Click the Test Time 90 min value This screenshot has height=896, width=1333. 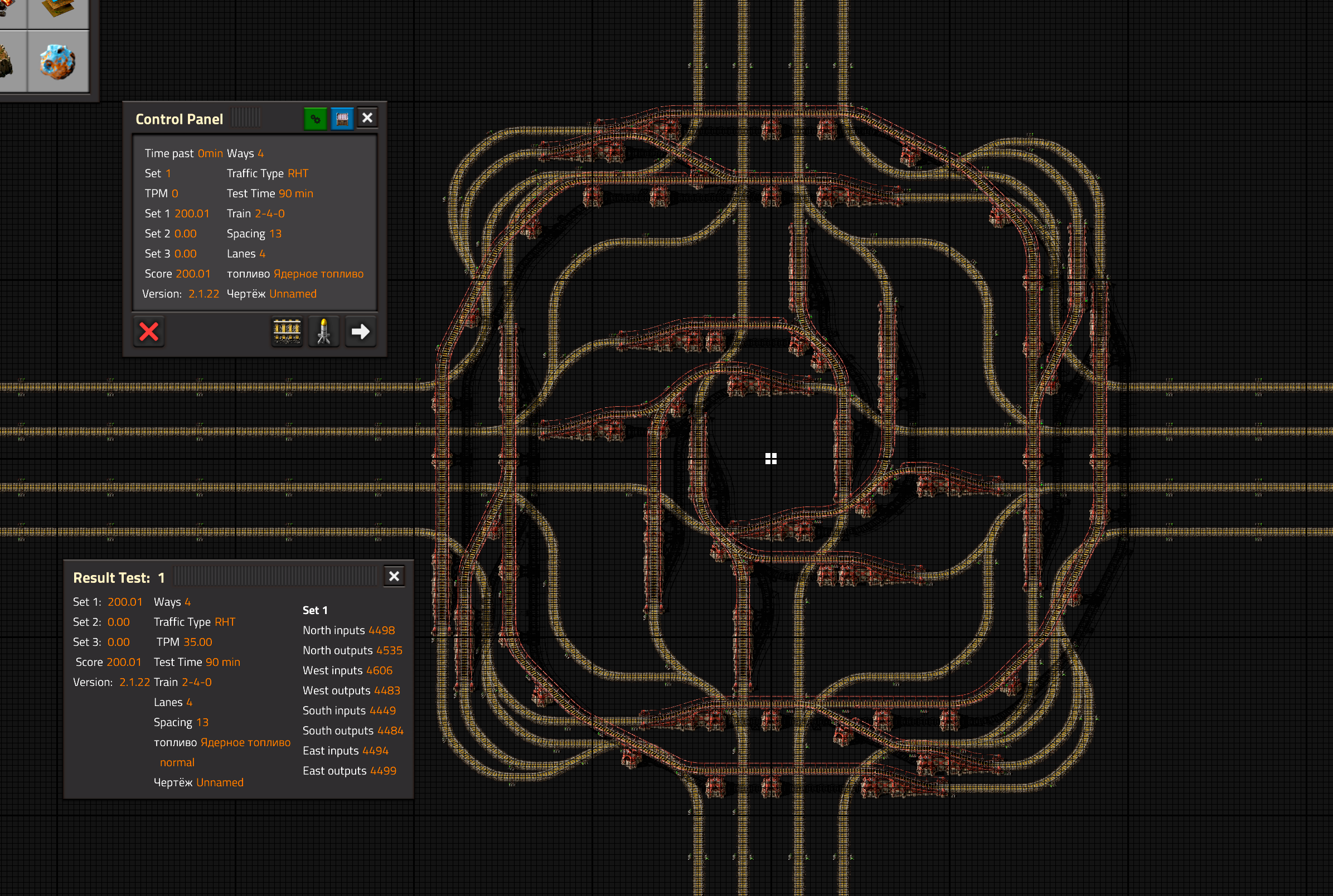[295, 193]
